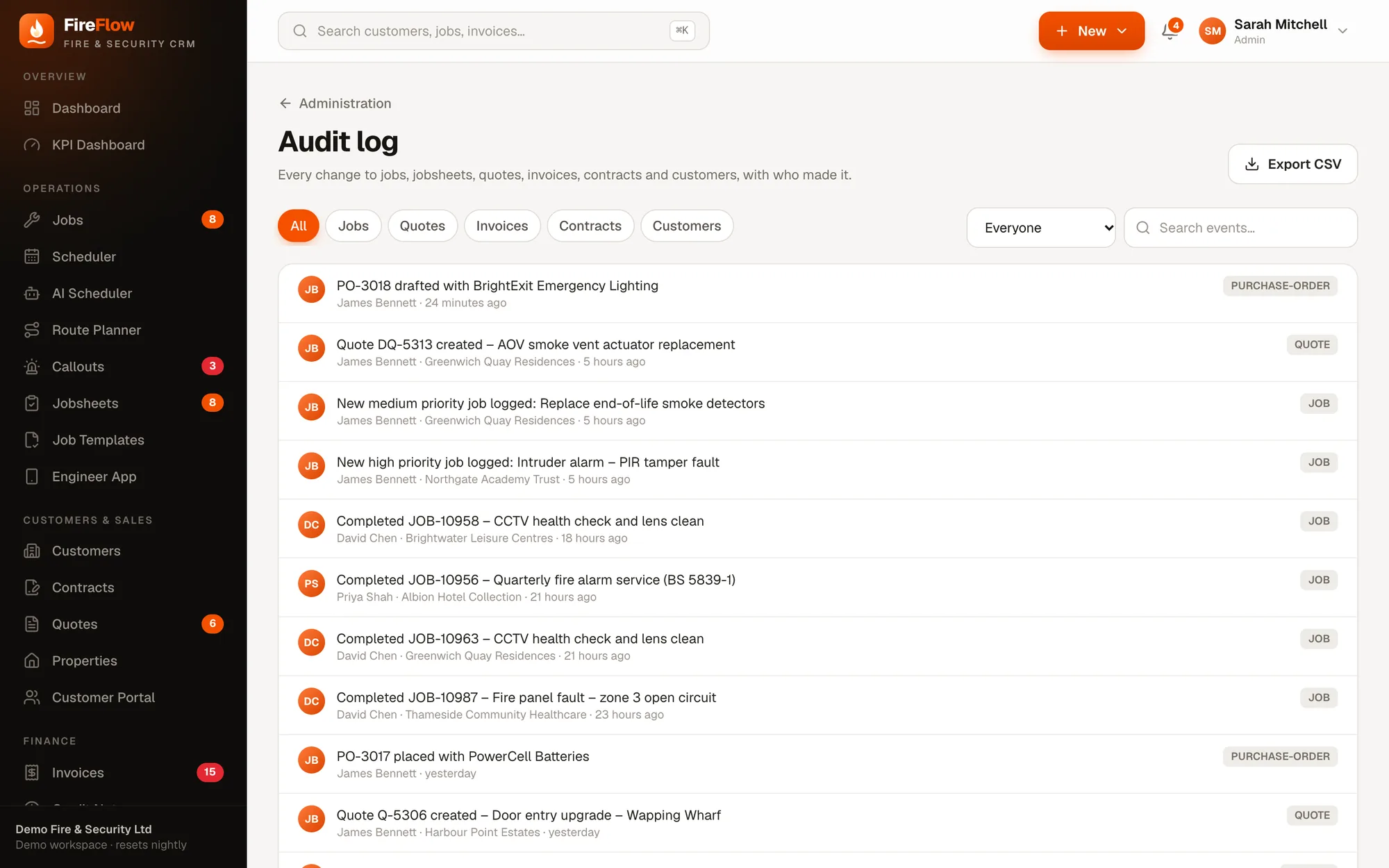Open Completed JOB-10956 quarterly fire alarm entry
Image resolution: width=1389 pixels, height=868 pixels.
pyautogui.click(x=817, y=588)
